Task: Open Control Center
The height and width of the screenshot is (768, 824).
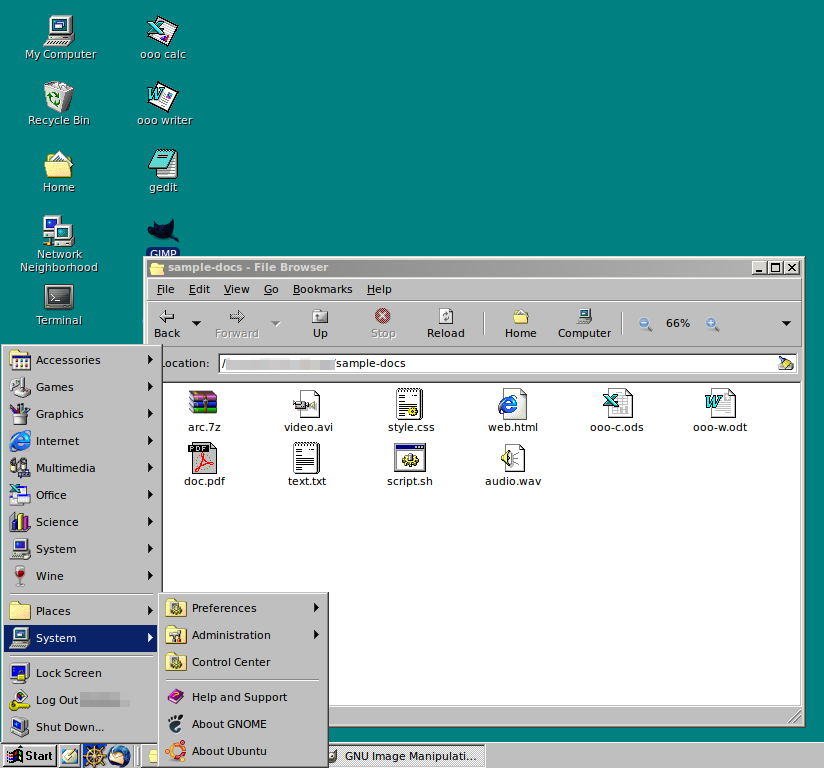Action: tap(243, 662)
